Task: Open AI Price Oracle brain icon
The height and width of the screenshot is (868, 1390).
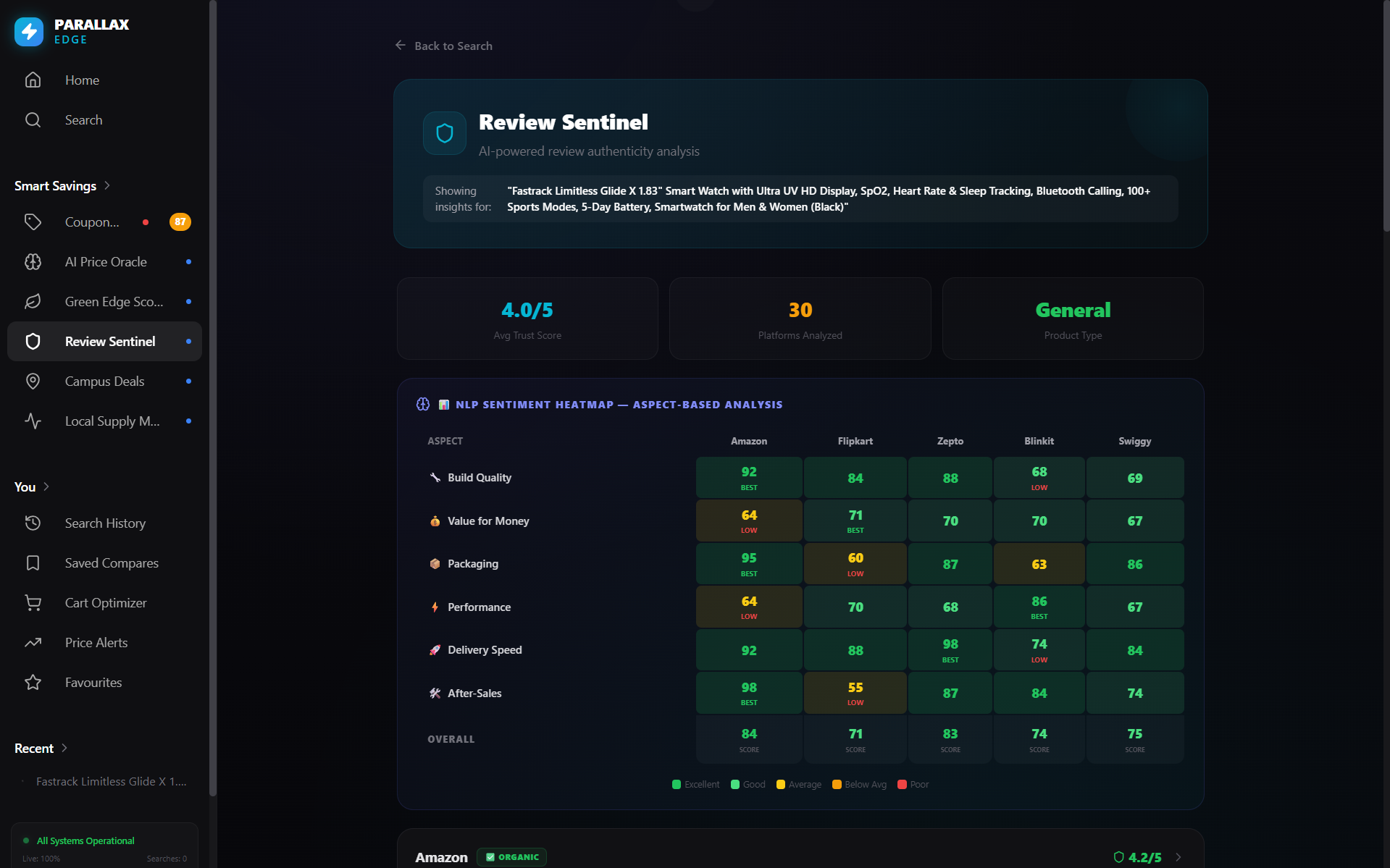Action: tap(33, 261)
